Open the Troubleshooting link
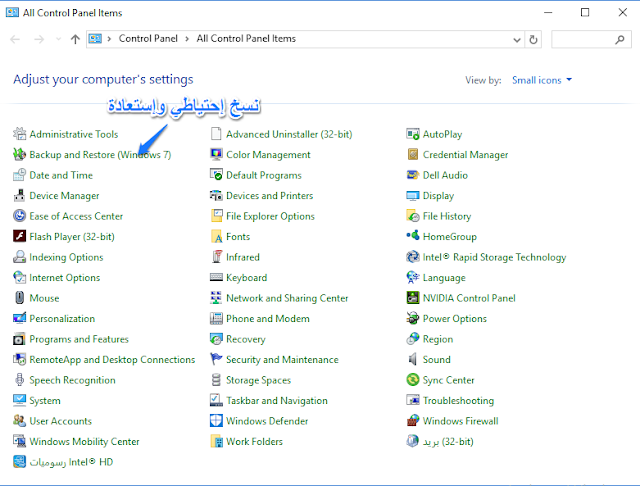Image resolution: width=640 pixels, height=486 pixels. (x=458, y=401)
